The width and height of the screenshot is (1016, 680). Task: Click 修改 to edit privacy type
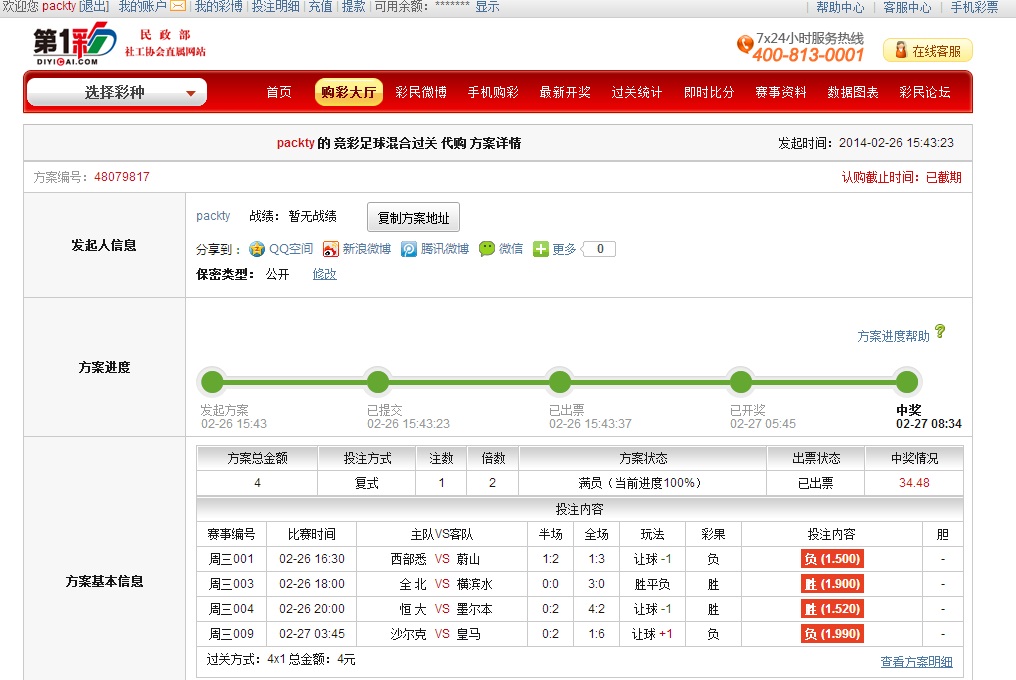[325, 274]
